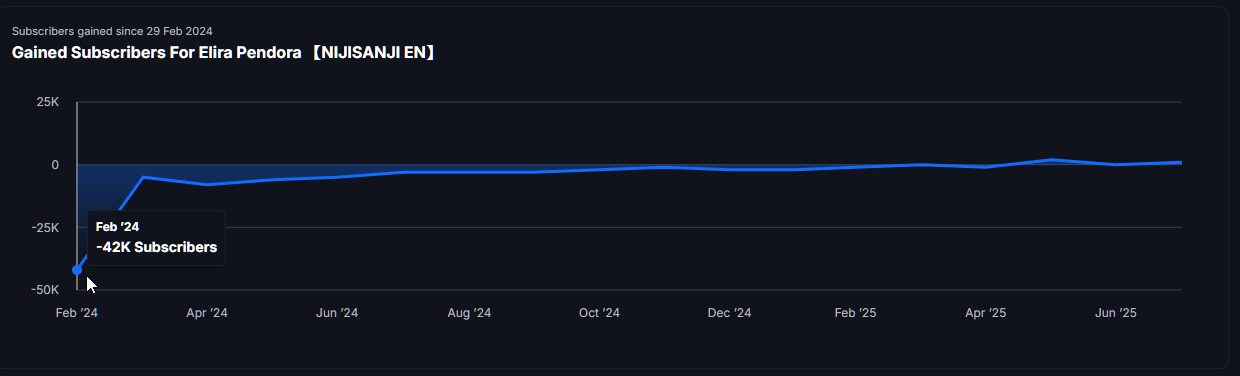Image resolution: width=1240 pixels, height=376 pixels.
Task: Click the '-42K Subscribers' tooltip value
Action: (x=156, y=247)
